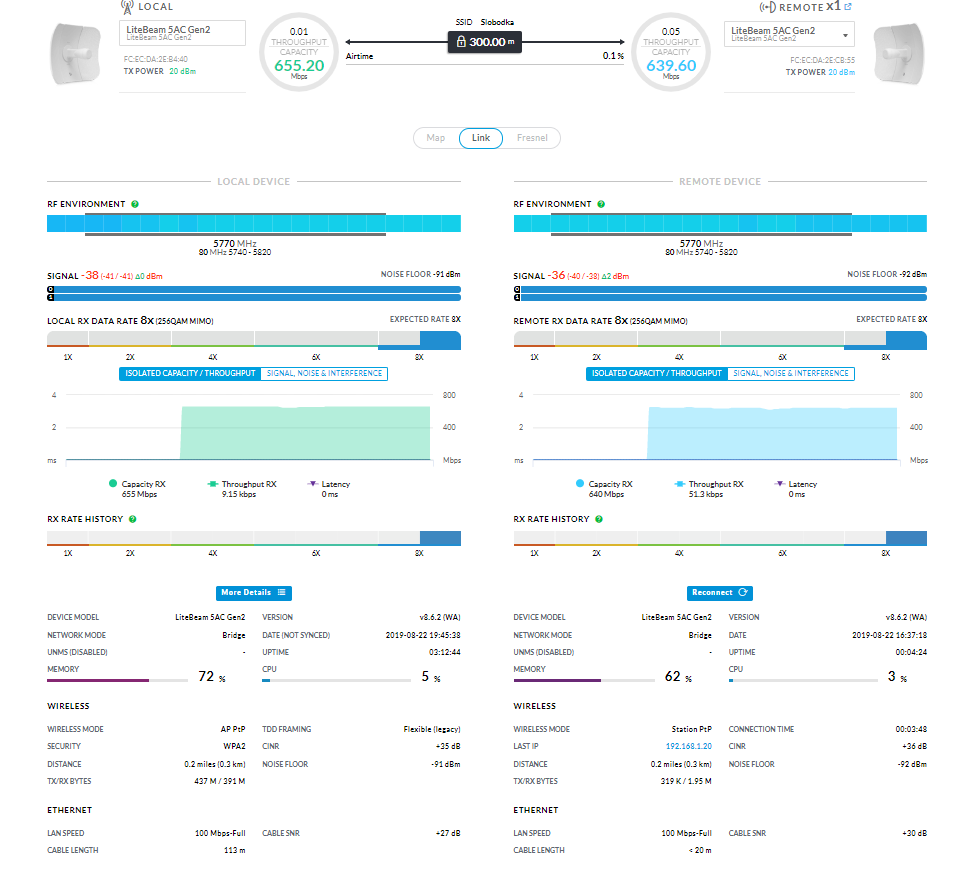Viewport: 968px width, 882px height.
Task: Click the local RF Environment help icon
Action: point(135,204)
